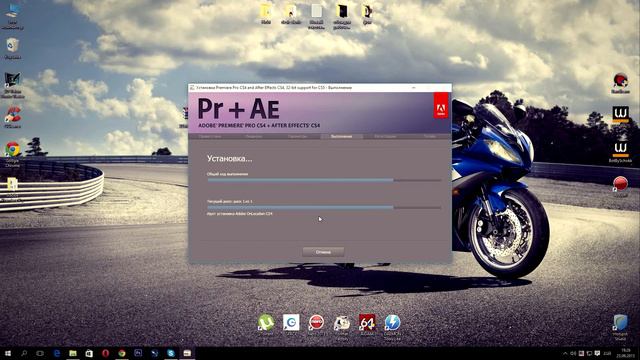Switch to the installer taskbar button
The height and width of the screenshot is (360, 640).
point(187,353)
